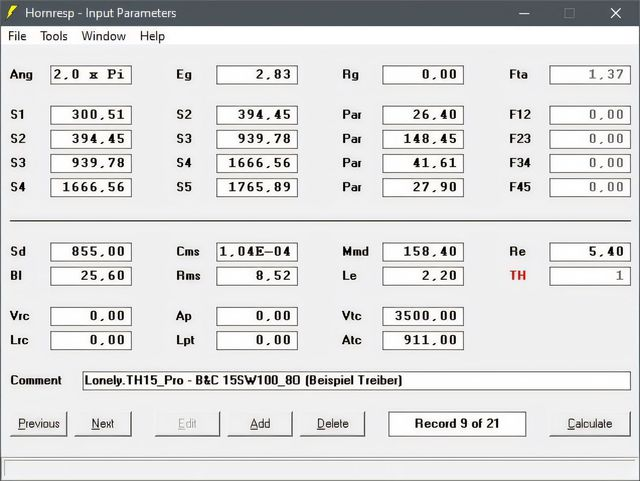The image size is (640, 481).
Task: Open the Help menu
Action: (x=152, y=36)
